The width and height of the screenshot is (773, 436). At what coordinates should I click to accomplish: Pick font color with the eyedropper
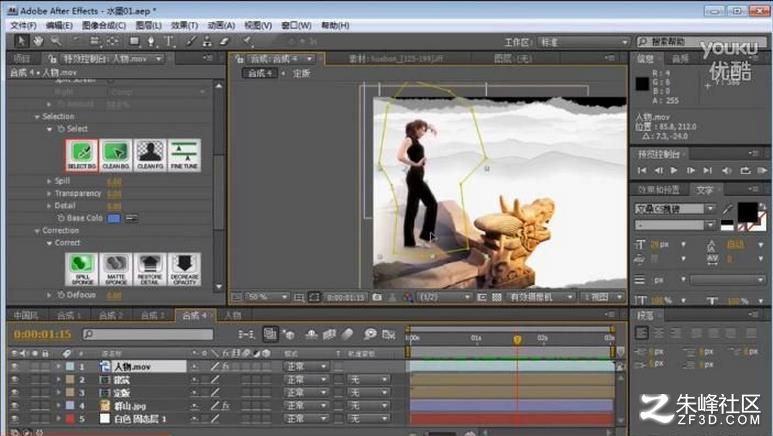[728, 209]
